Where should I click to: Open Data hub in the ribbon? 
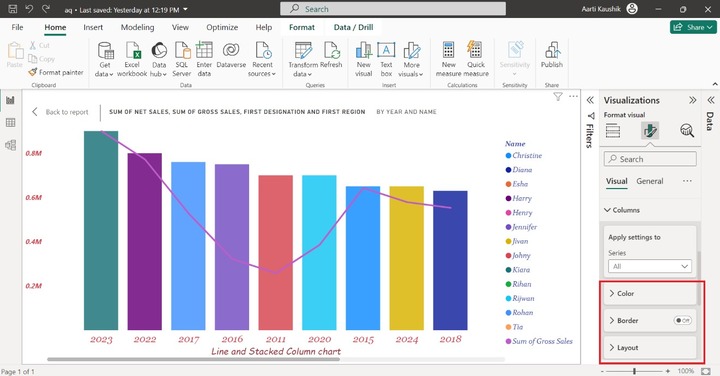tap(158, 60)
